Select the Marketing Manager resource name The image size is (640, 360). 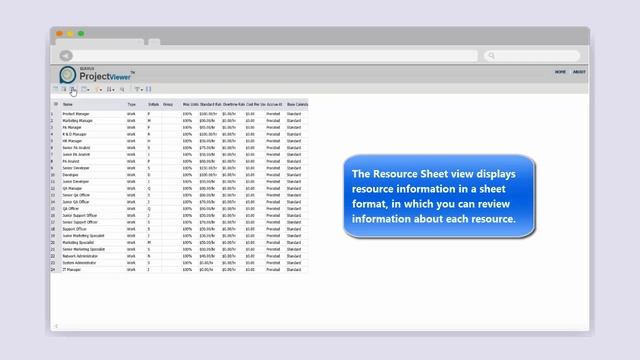[x=78, y=121]
